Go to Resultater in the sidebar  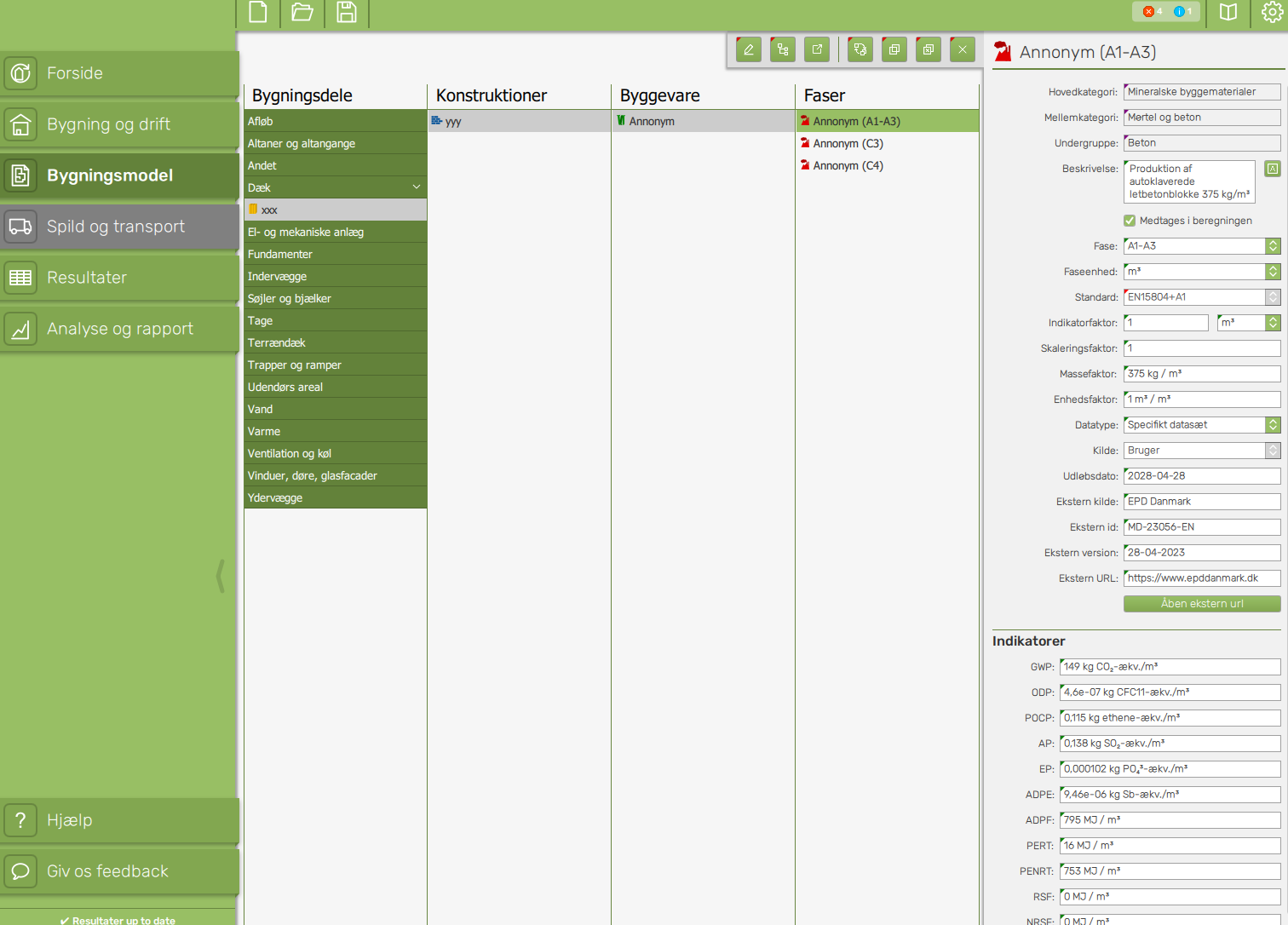pyautogui.click(x=119, y=278)
